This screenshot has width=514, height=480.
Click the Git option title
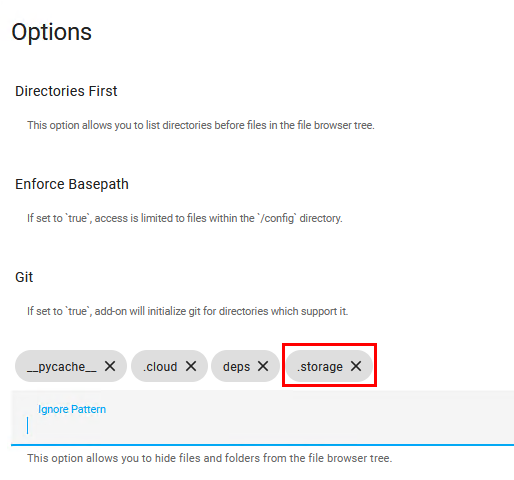[x=24, y=277]
